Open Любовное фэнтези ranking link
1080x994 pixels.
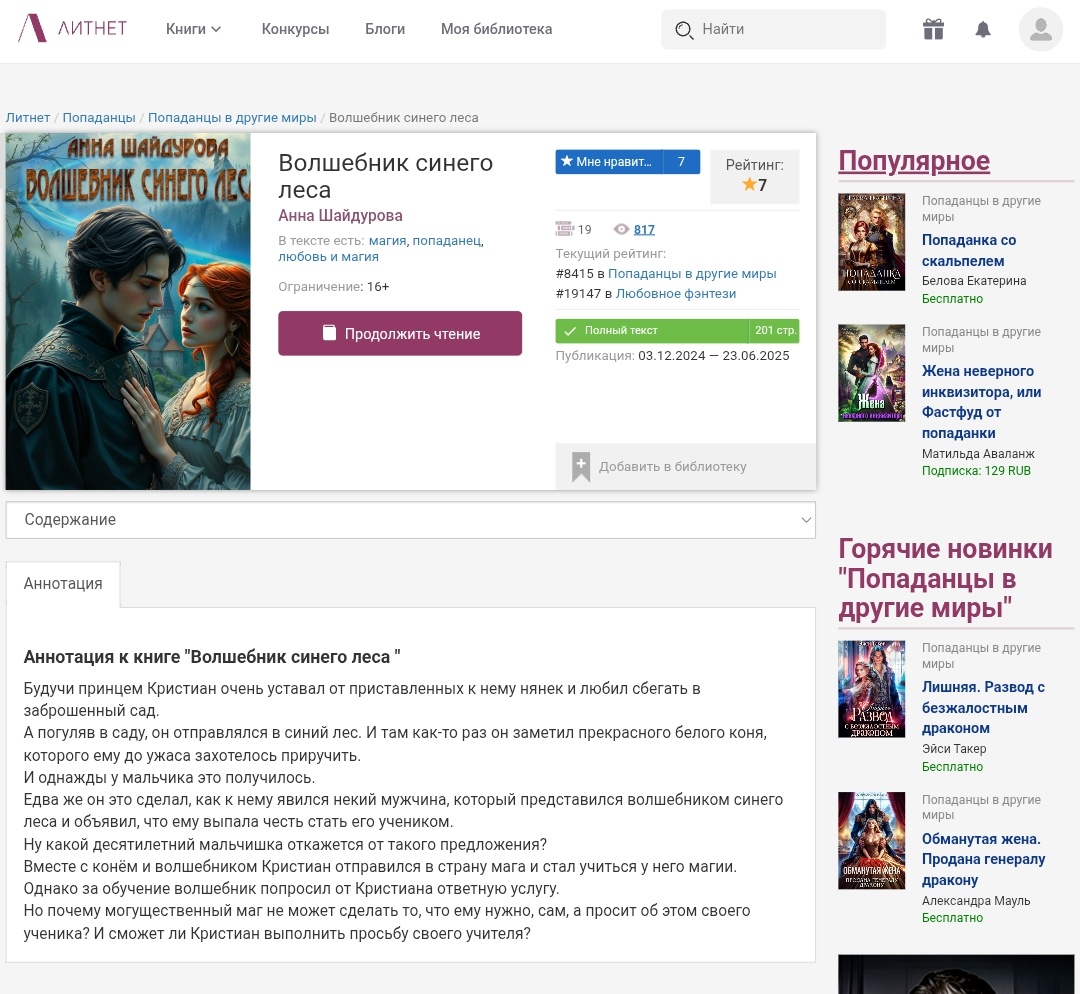[x=676, y=293]
